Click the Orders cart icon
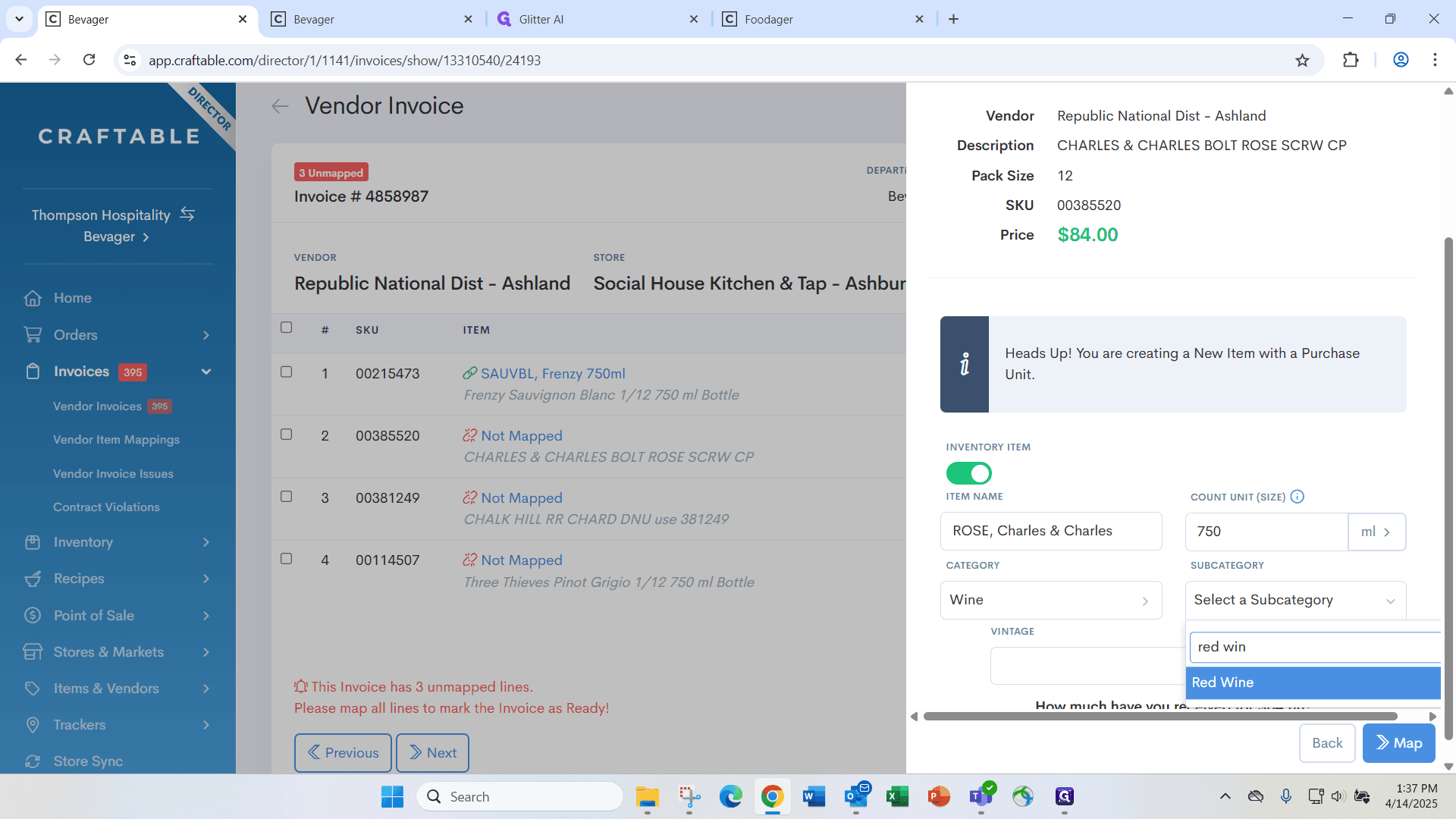 point(33,334)
